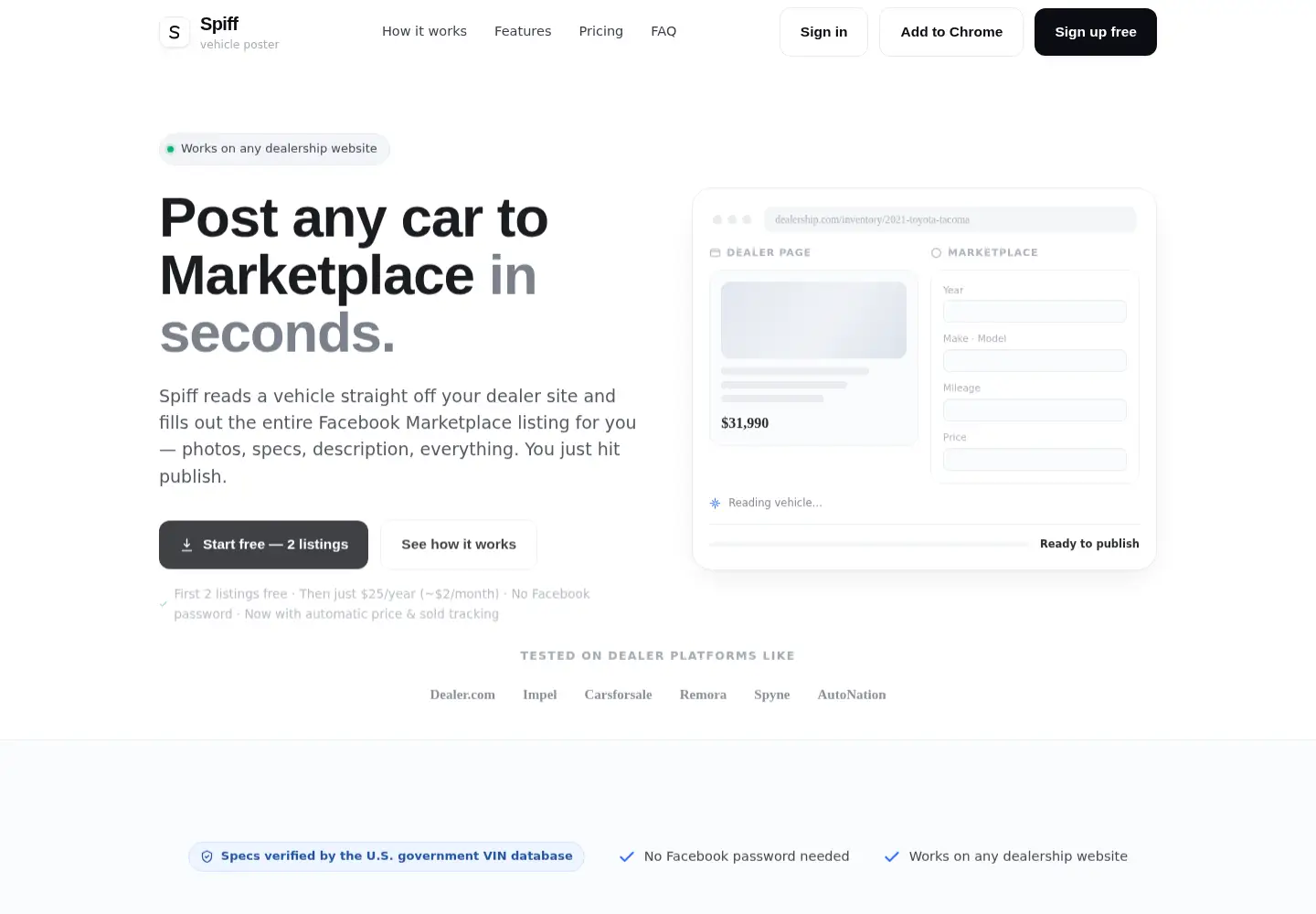The height and width of the screenshot is (914, 1316).
Task: Click the vehicle photo placeholder thumbnail
Action: 813,320
